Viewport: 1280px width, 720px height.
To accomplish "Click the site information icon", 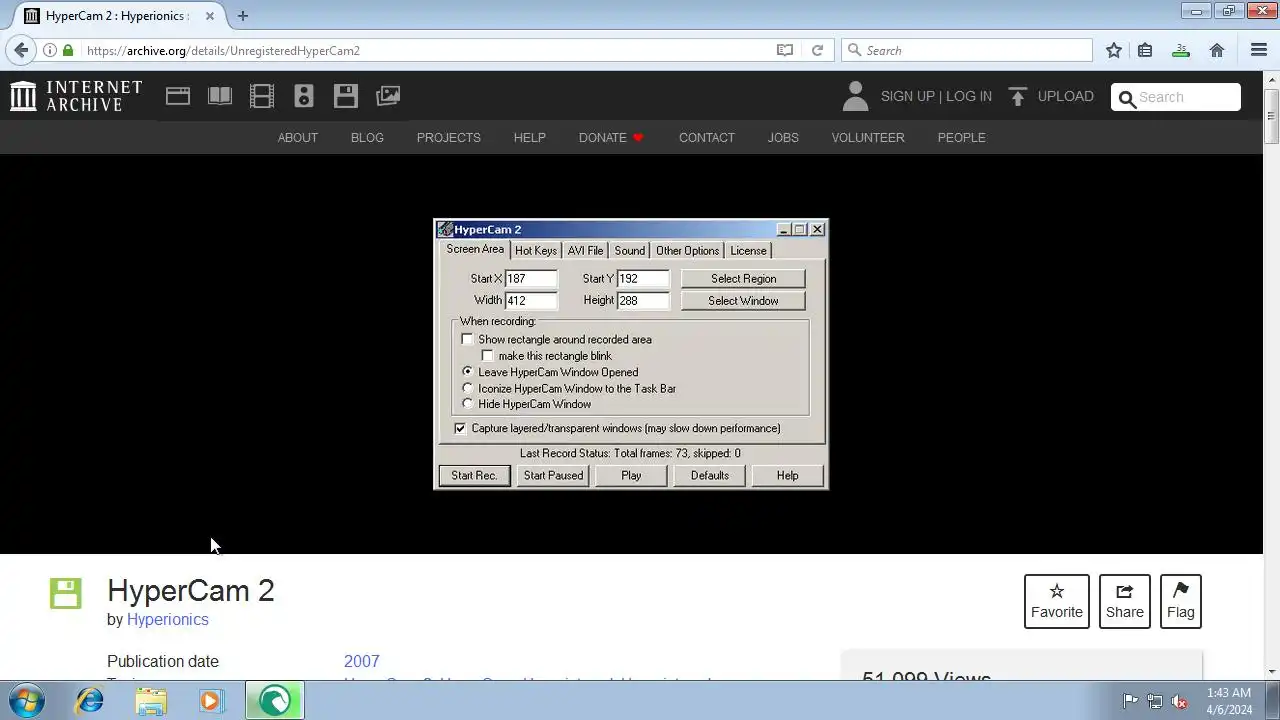I will click(x=49, y=50).
